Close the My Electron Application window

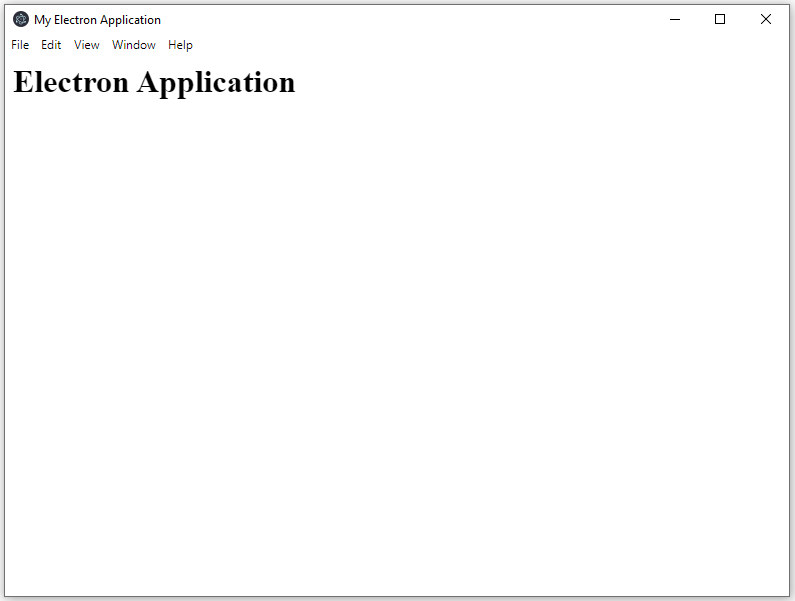[x=766, y=19]
